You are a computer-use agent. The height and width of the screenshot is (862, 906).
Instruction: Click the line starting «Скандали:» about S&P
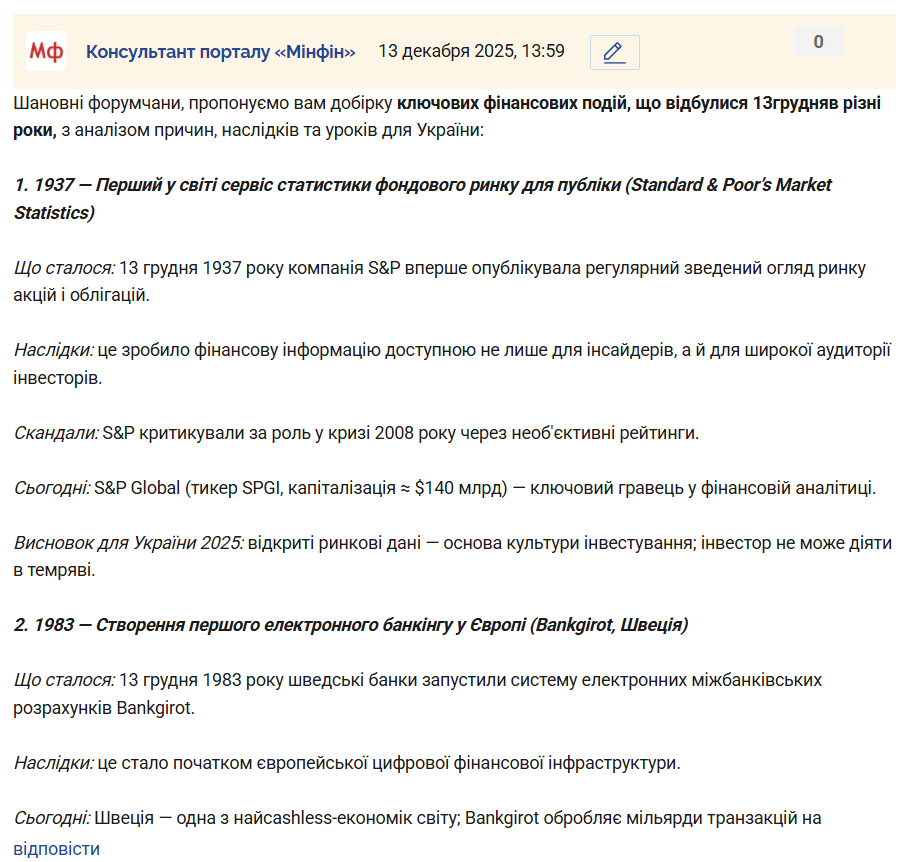point(356,433)
